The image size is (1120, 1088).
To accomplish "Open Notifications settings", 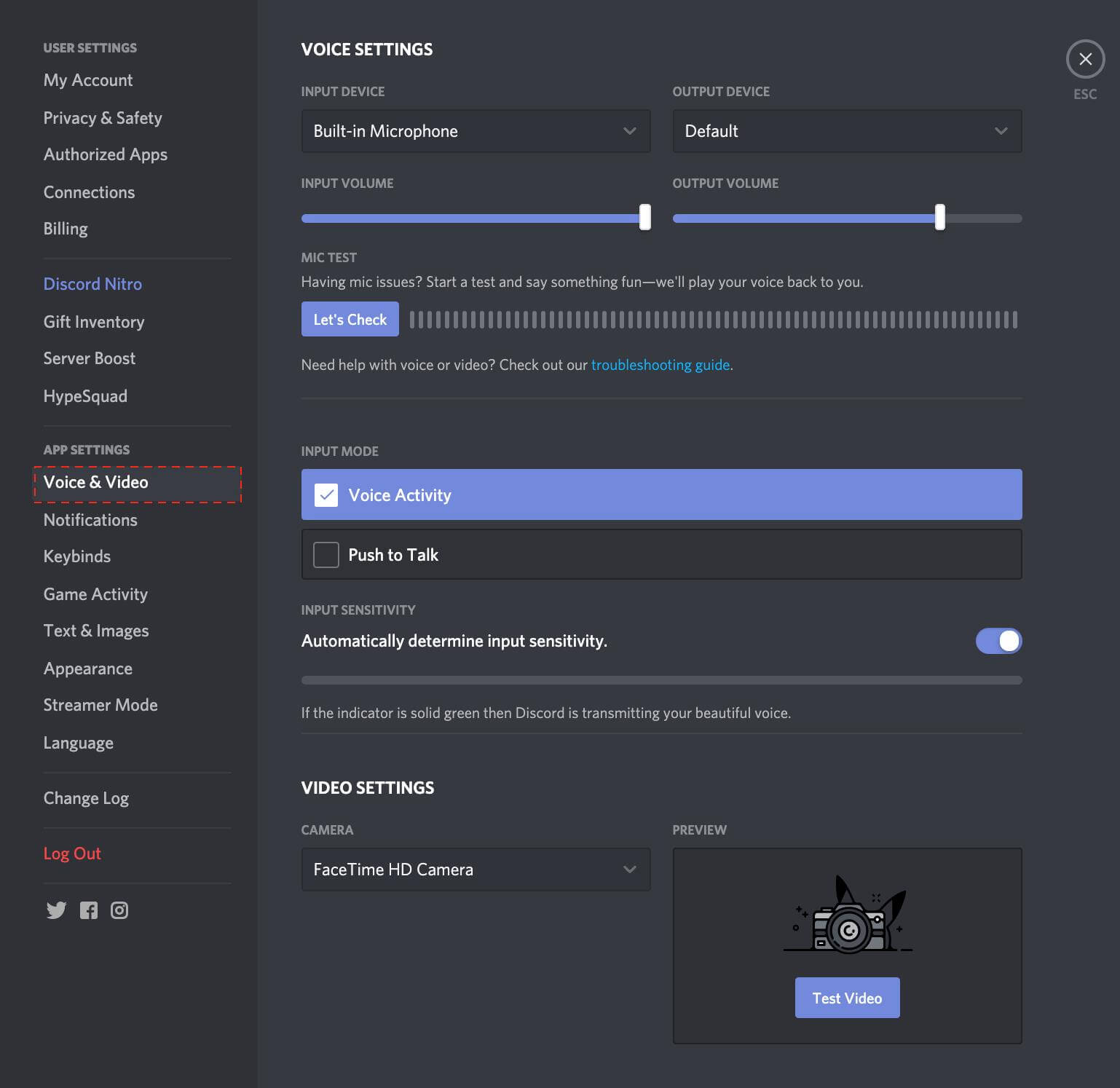I will tap(90, 519).
